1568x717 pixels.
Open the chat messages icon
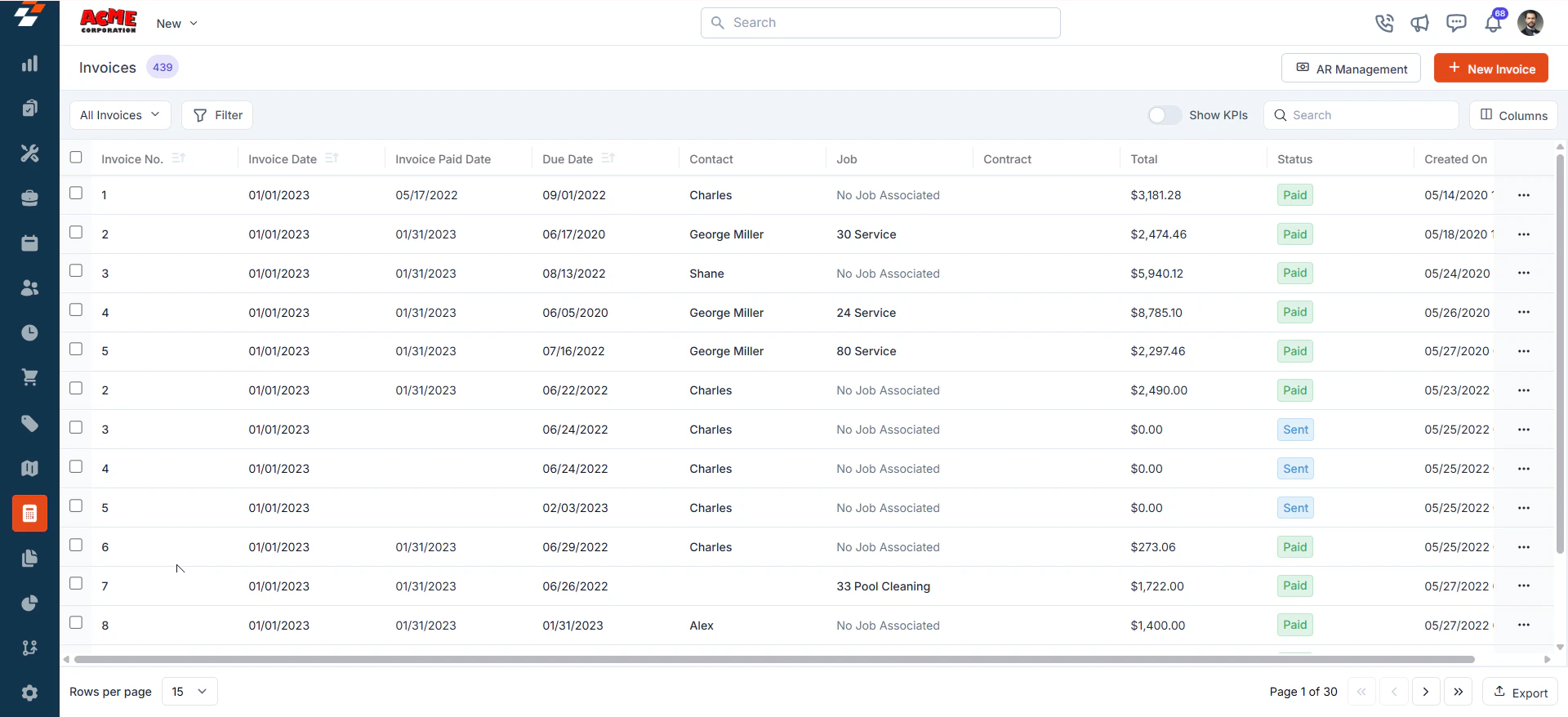click(x=1456, y=23)
